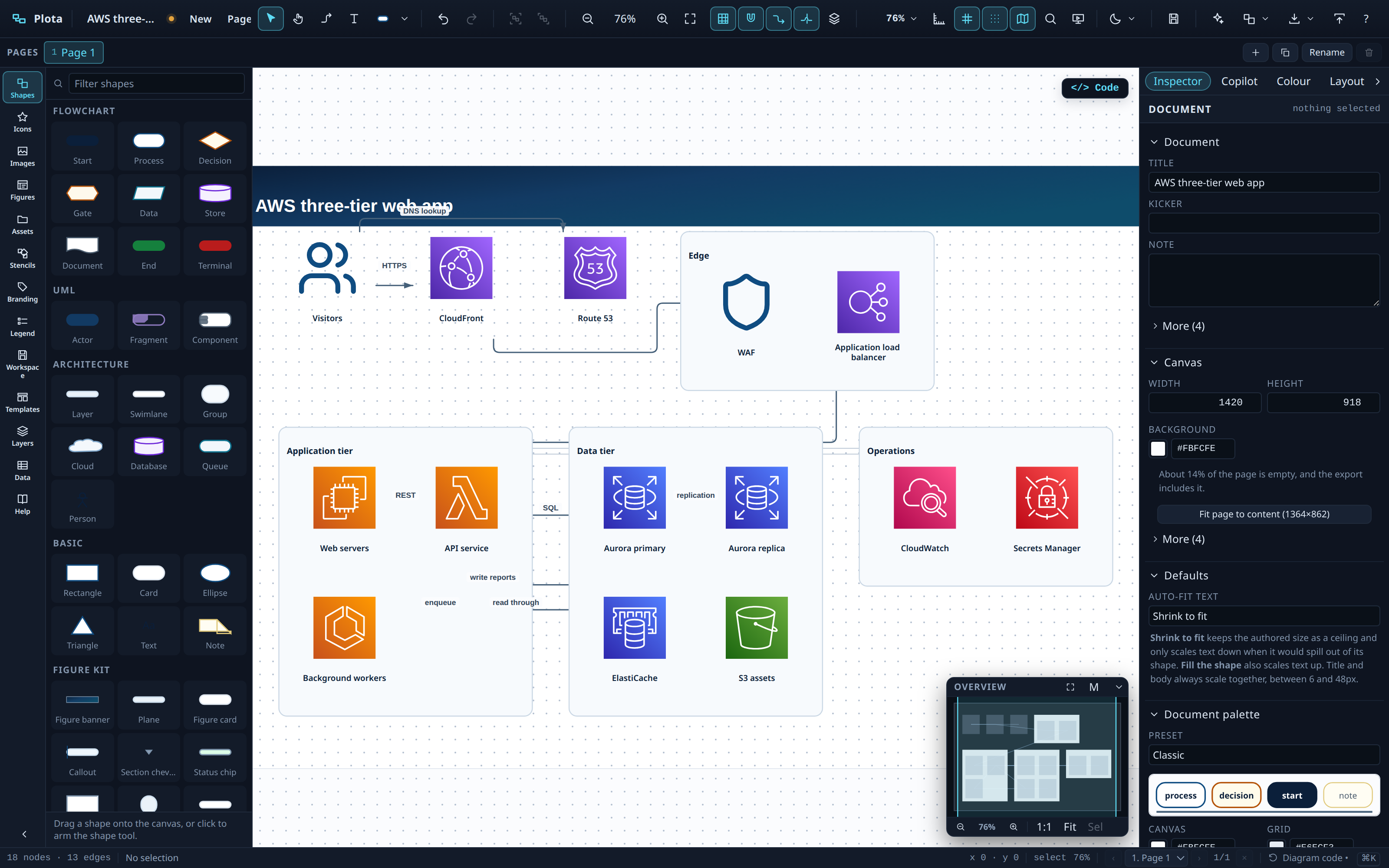Screen dimensions: 1389x868
Task: Toggle the rulers icon in toolbar
Action: click(x=939, y=19)
